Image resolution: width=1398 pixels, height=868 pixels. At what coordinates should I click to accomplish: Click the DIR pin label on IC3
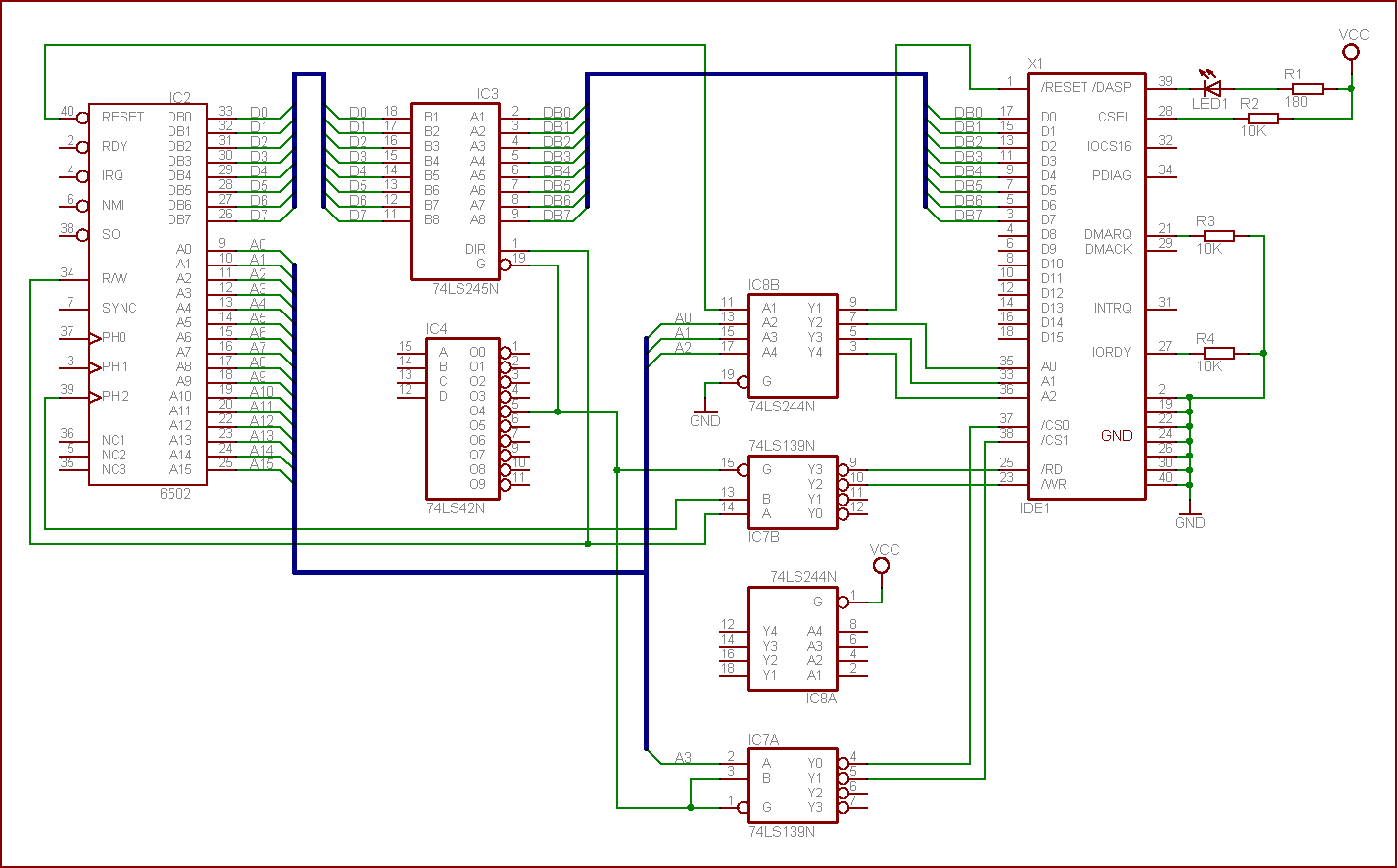(x=475, y=249)
